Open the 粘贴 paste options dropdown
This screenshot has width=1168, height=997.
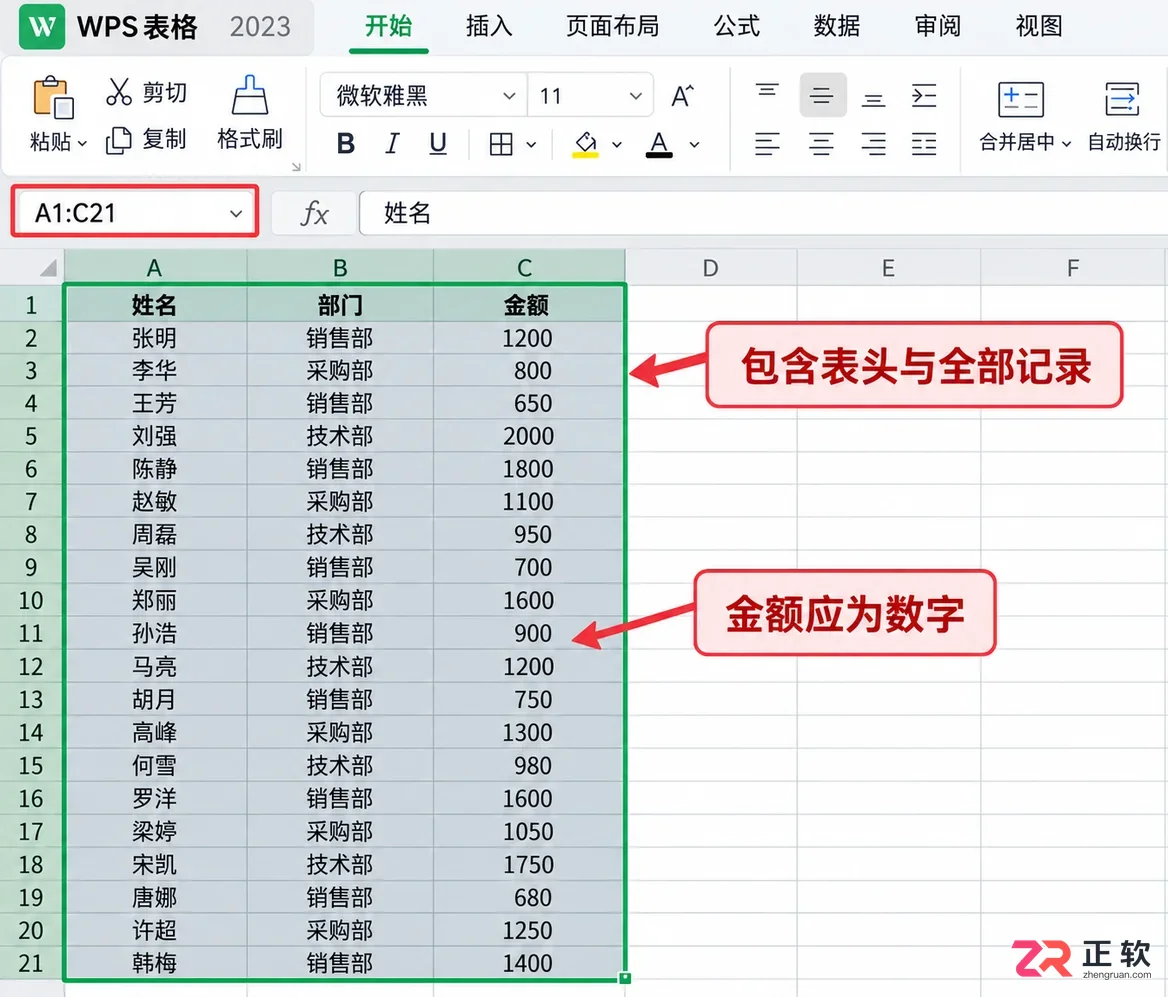coord(82,142)
